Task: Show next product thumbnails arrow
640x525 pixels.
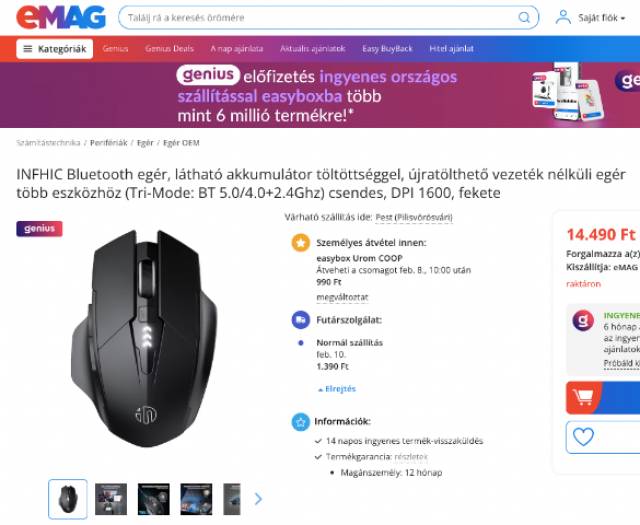Action: click(x=258, y=499)
